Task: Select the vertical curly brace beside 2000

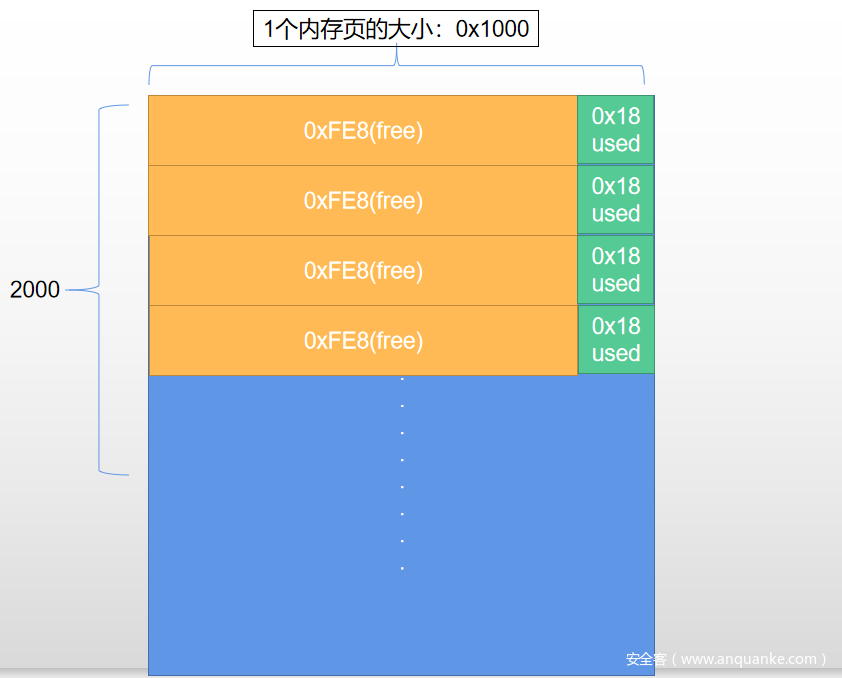Action: pos(101,289)
